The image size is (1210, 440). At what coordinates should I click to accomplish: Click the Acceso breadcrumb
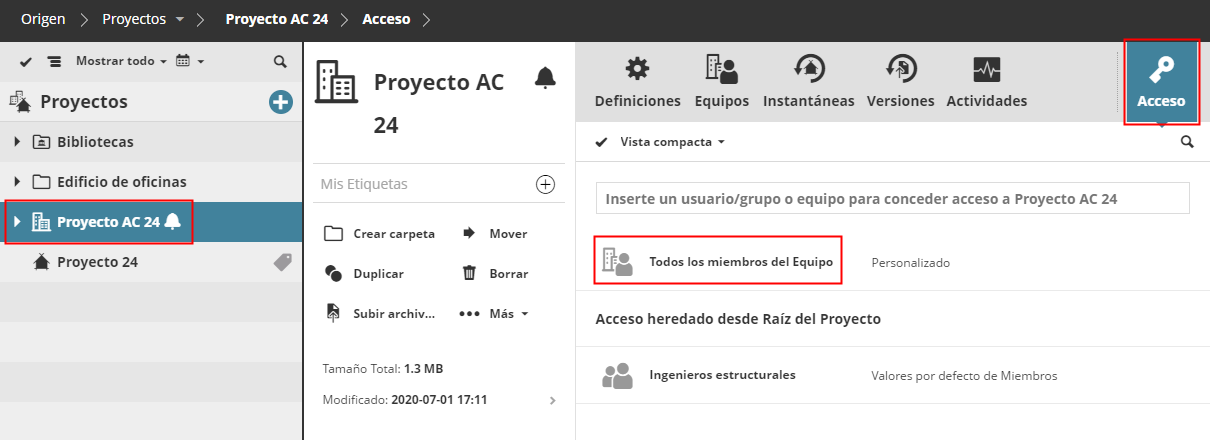tap(386, 19)
